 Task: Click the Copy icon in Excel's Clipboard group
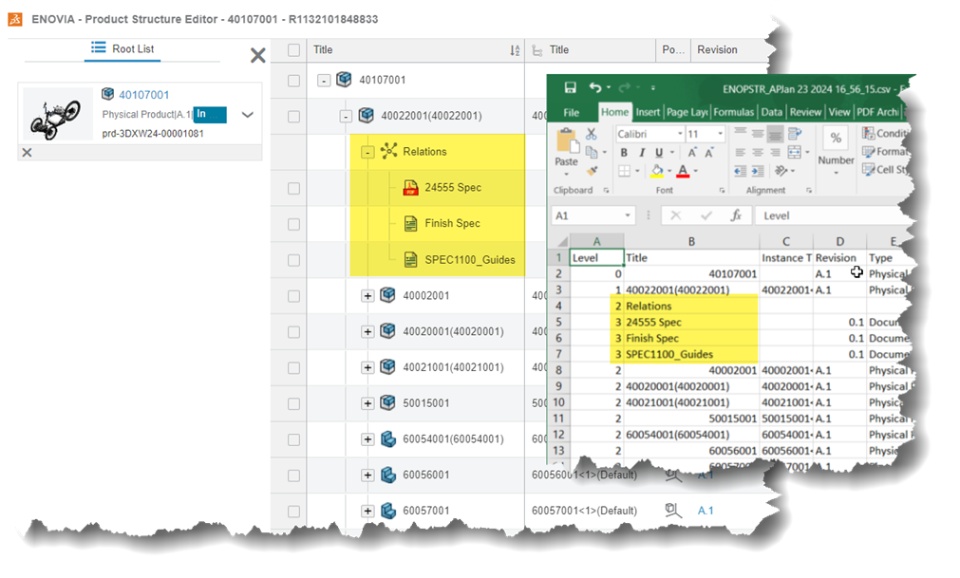[x=591, y=152]
